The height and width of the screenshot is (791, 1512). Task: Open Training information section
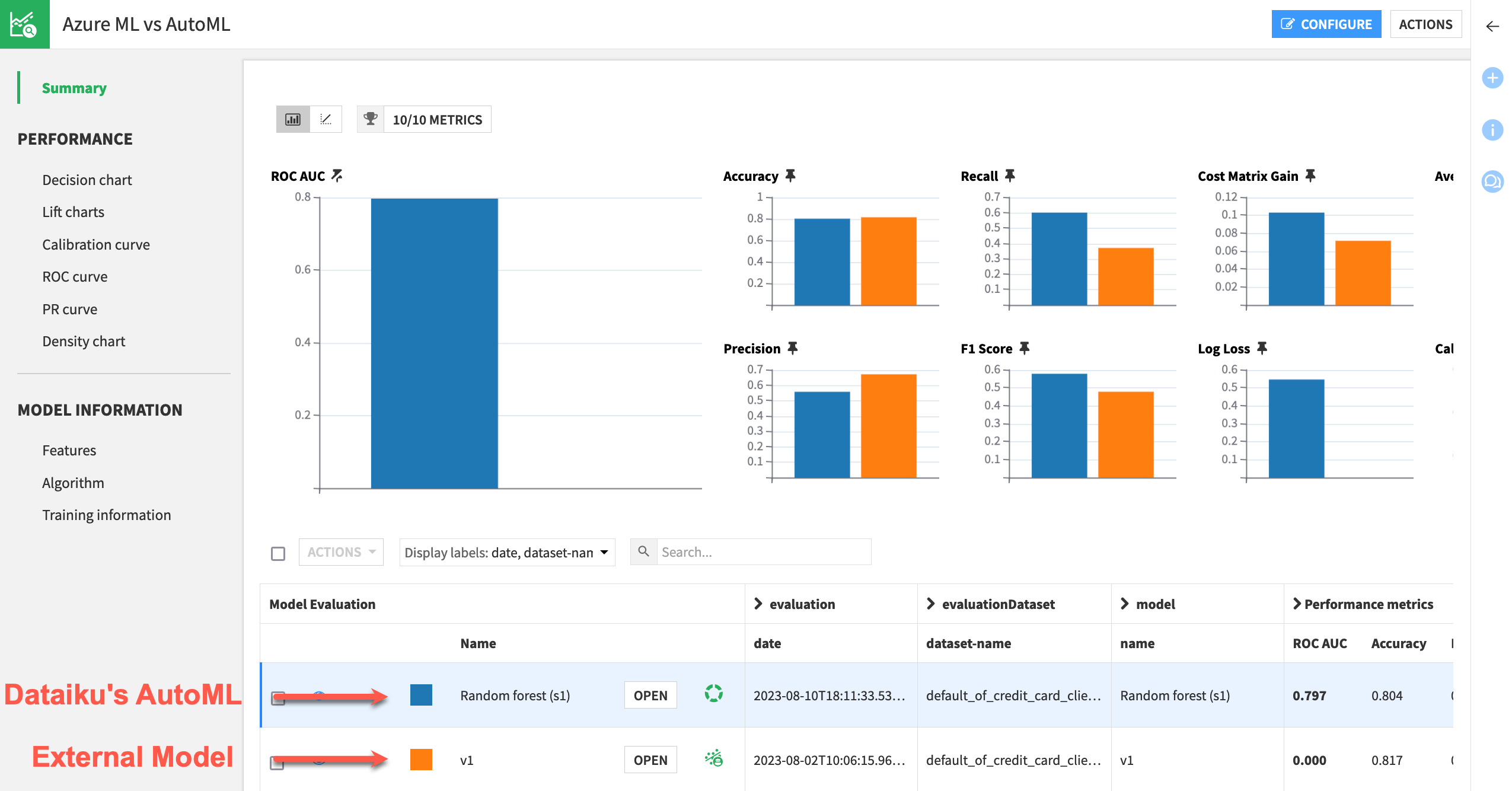coord(106,515)
